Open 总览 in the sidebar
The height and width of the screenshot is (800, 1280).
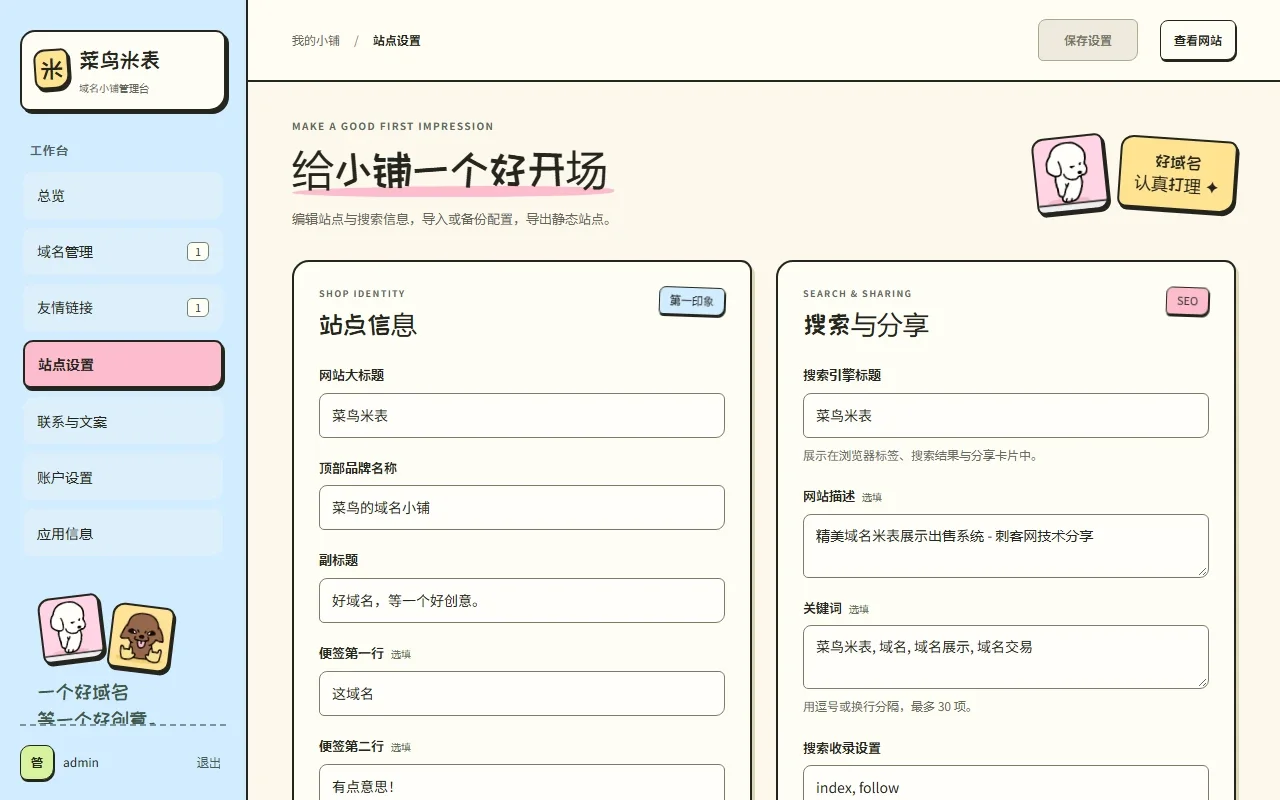pyautogui.click(x=123, y=196)
